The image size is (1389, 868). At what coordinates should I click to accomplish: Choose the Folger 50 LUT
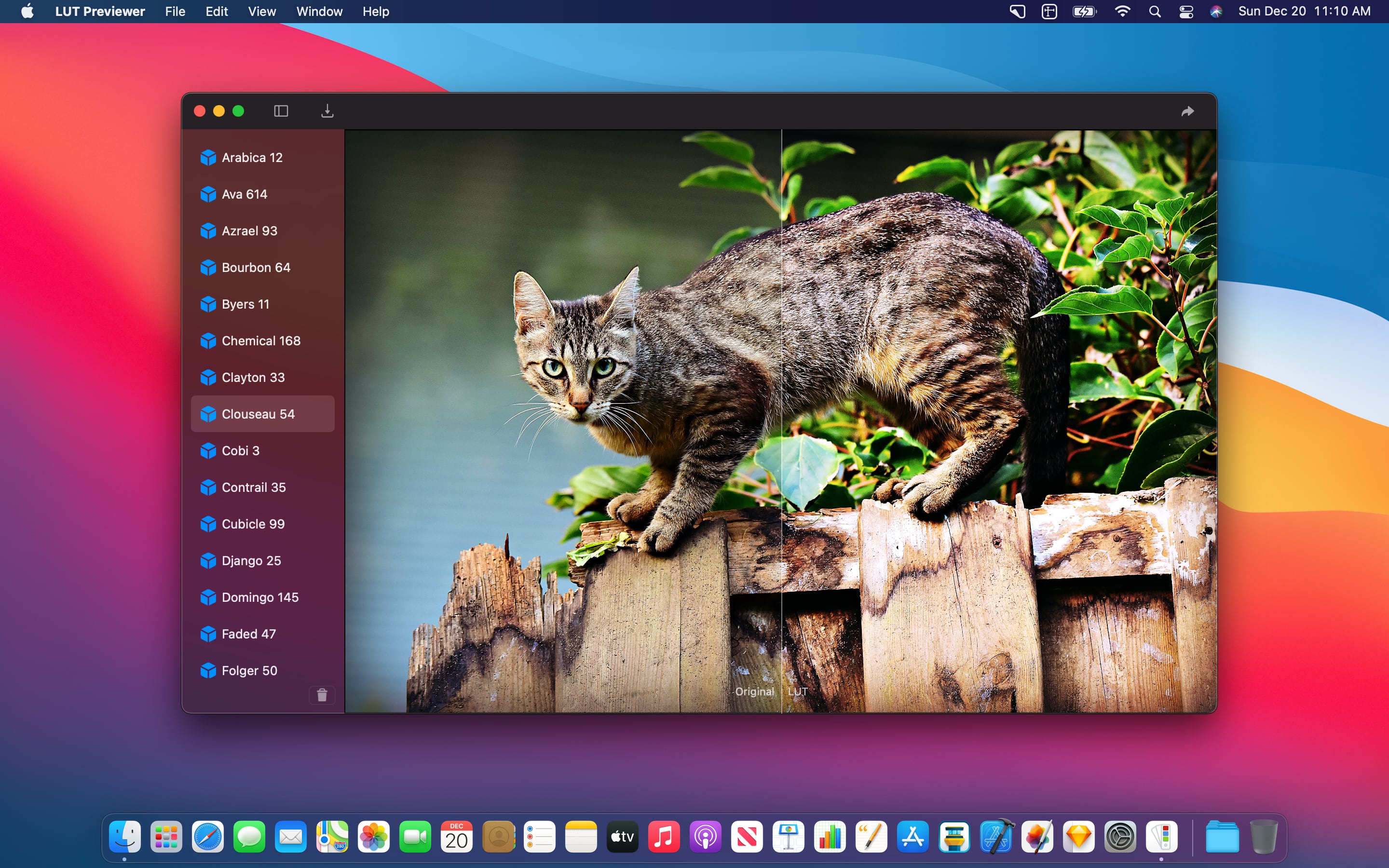[x=249, y=670]
